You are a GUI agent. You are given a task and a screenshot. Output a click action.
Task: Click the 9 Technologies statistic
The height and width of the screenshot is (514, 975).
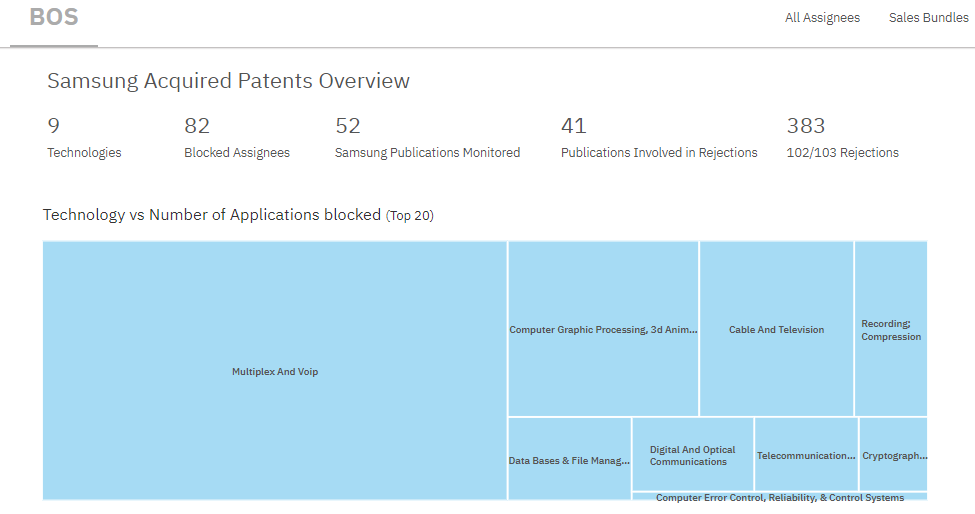[84, 139]
